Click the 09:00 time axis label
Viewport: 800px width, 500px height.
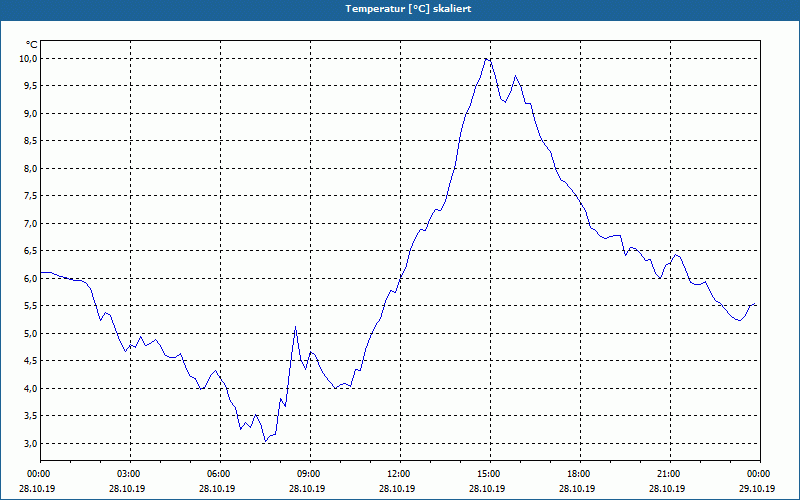point(310,474)
